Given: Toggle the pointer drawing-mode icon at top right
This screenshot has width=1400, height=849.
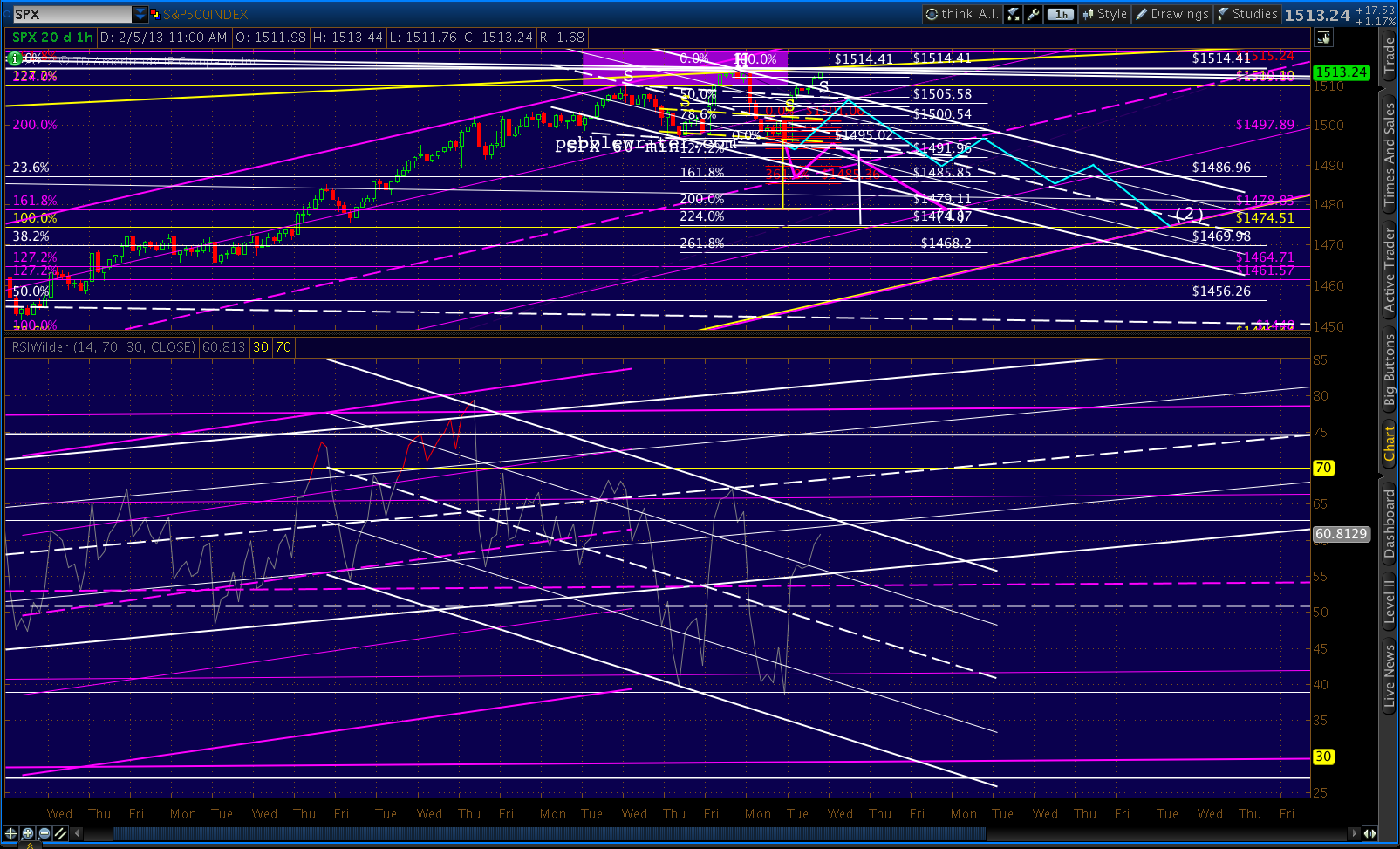Looking at the screenshot, I should [x=1323, y=38].
